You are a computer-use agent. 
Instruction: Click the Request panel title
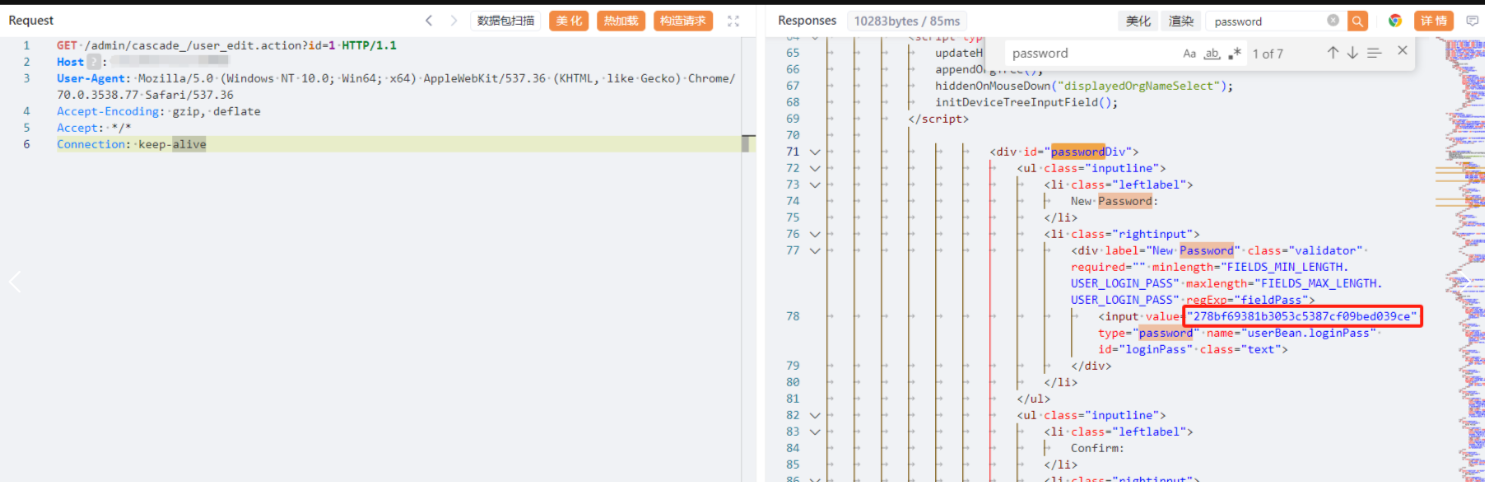click(x=31, y=21)
